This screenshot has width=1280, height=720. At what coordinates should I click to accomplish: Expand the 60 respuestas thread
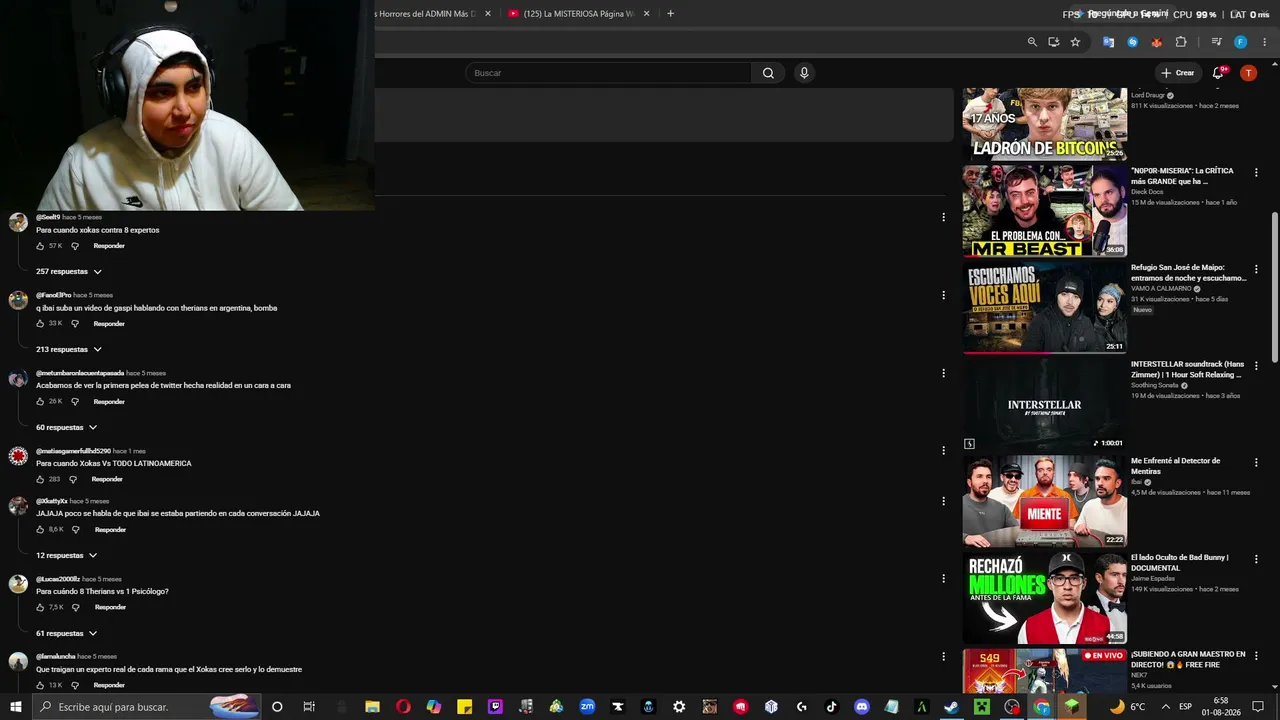(67, 428)
